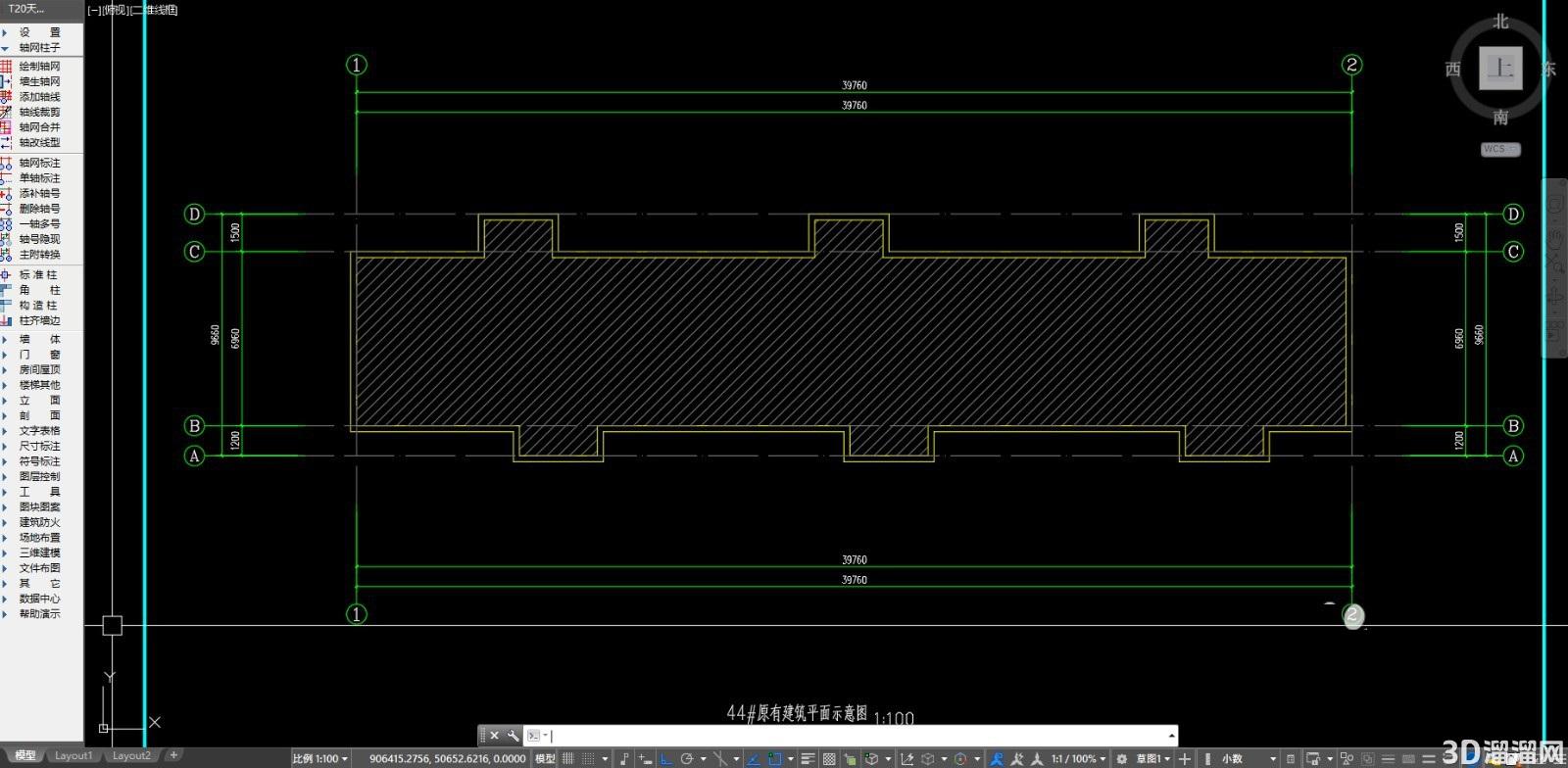Select the 标准柱 standard column tool

coord(39,274)
